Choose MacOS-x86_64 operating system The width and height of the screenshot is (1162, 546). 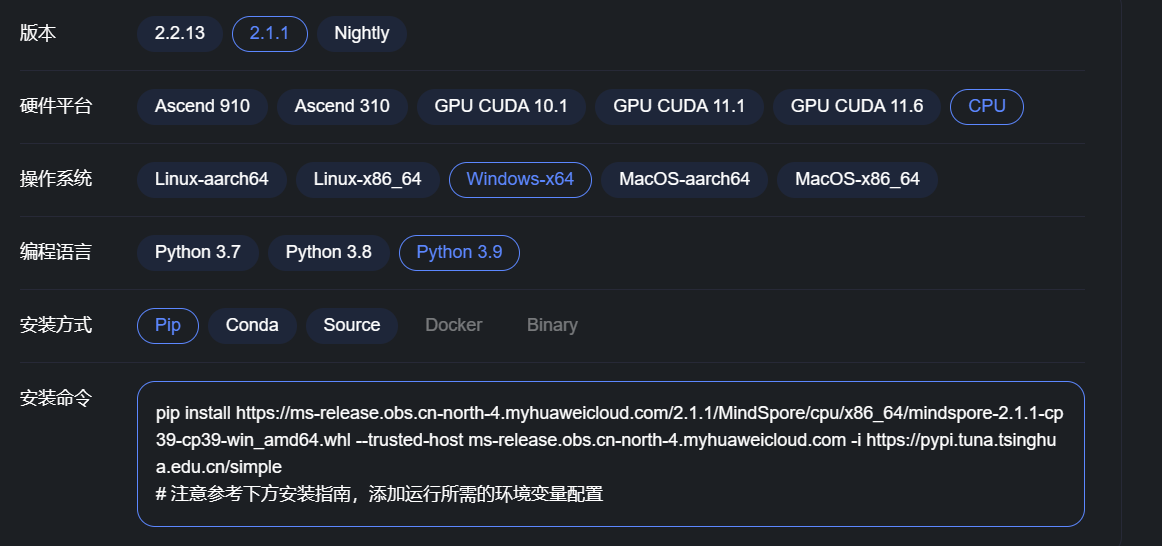point(857,179)
